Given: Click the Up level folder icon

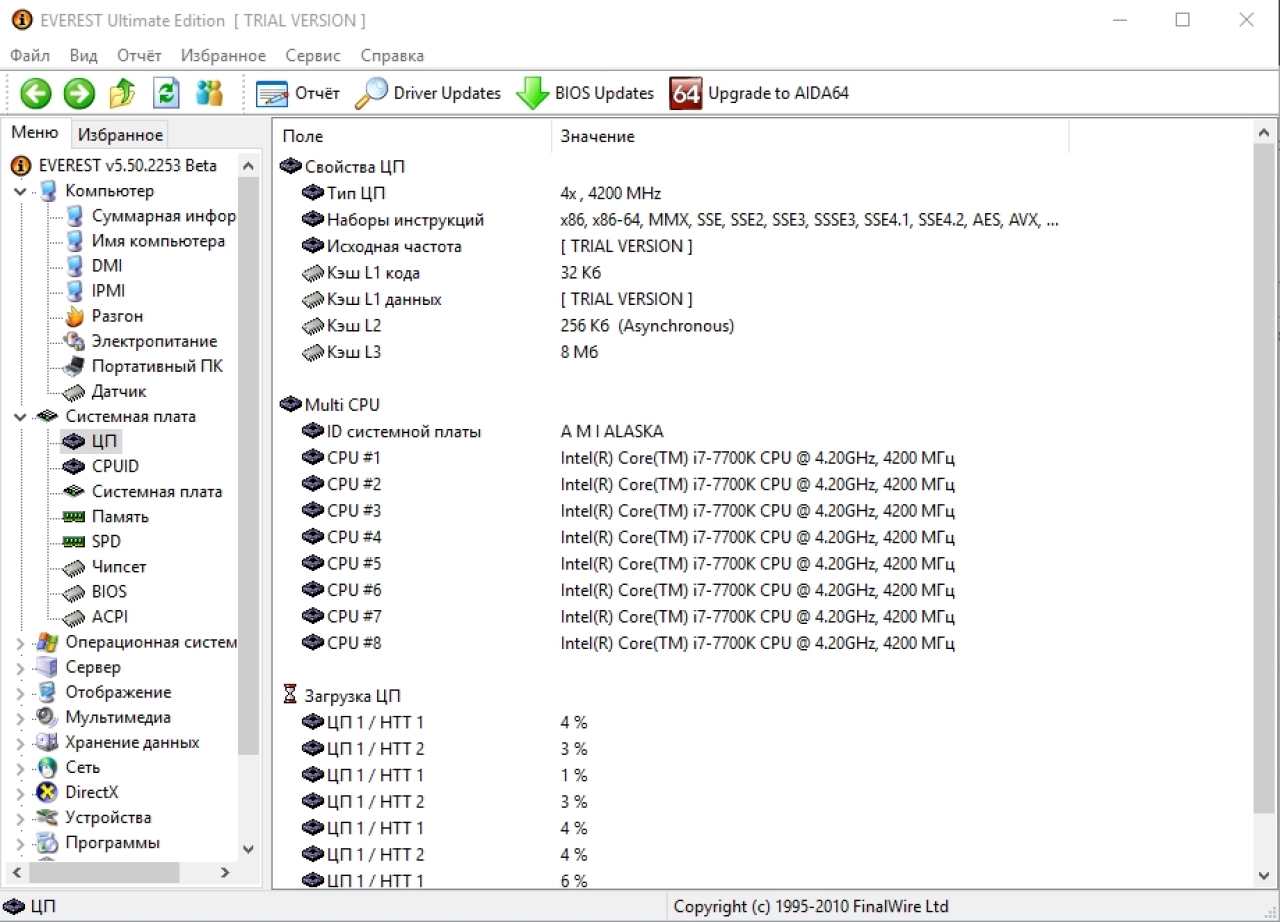Looking at the screenshot, I should tap(122, 93).
